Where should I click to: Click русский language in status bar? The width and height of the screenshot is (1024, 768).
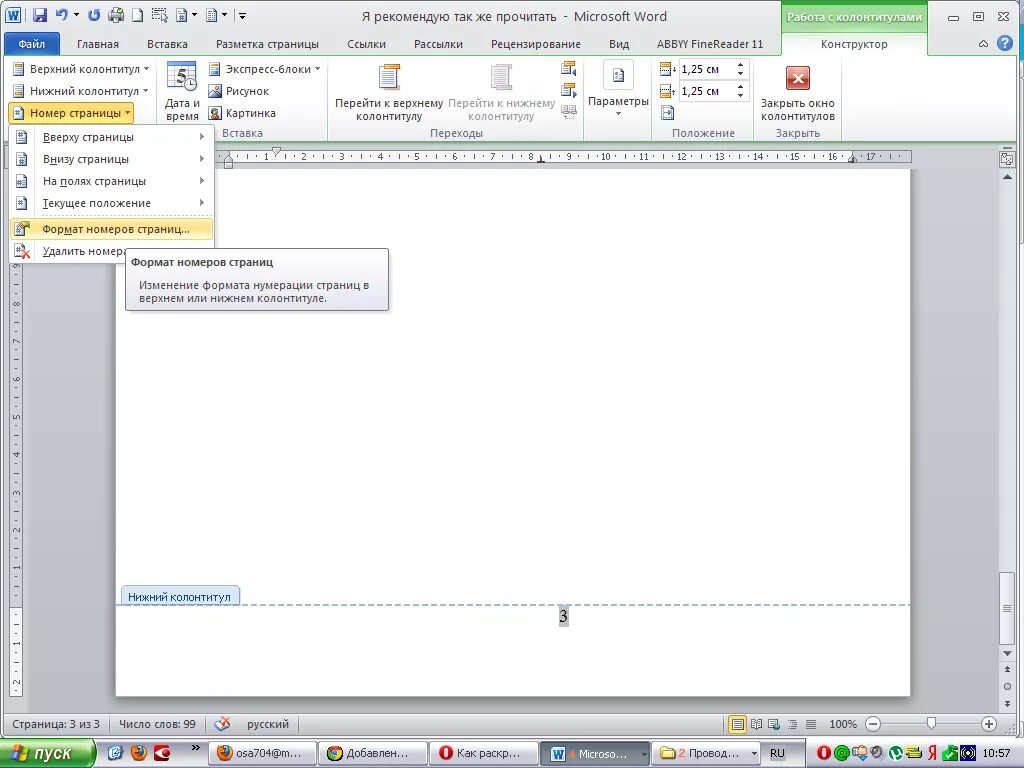coord(268,724)
